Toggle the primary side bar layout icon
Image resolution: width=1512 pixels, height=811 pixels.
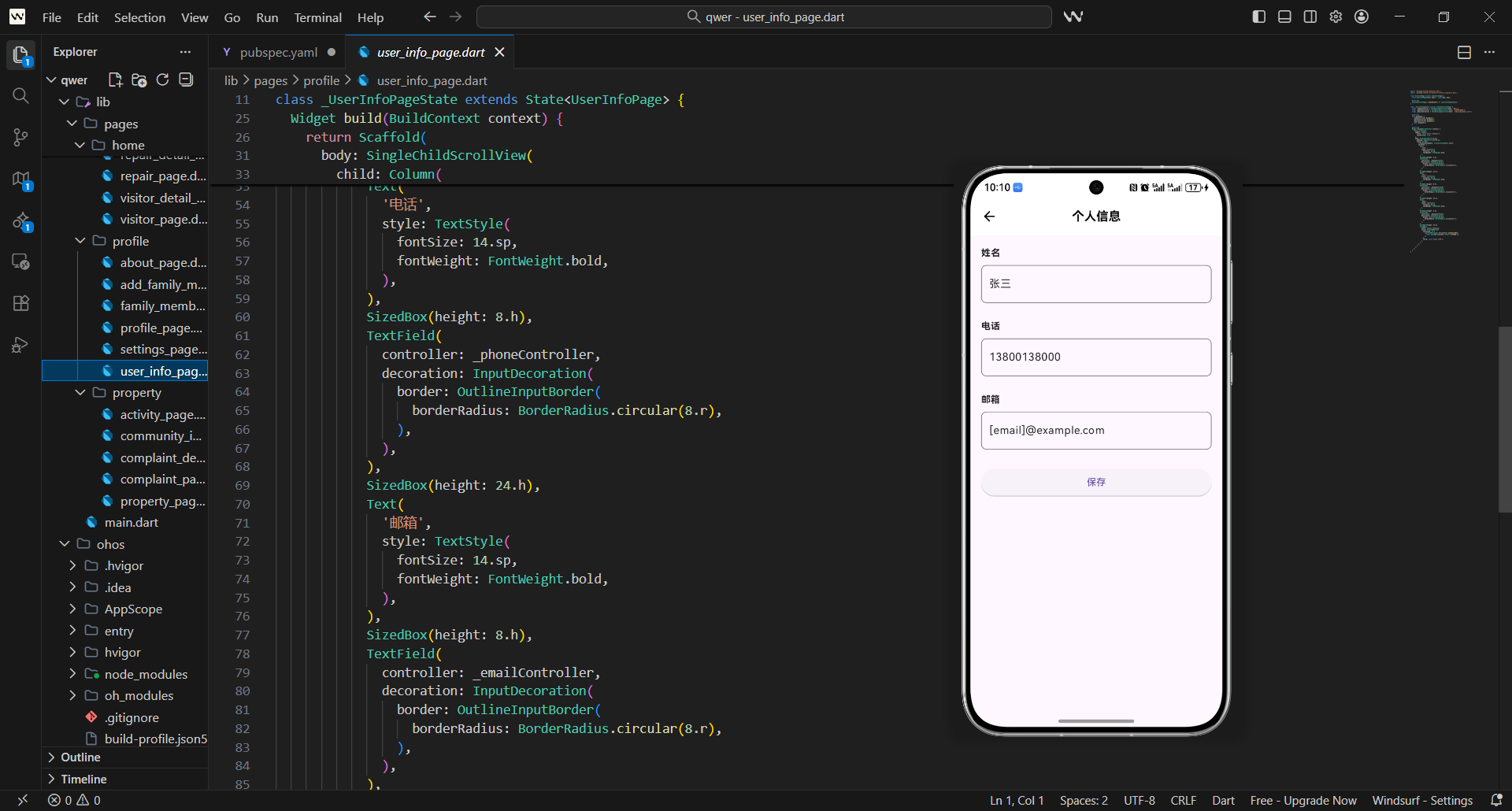coord(1259,17)
